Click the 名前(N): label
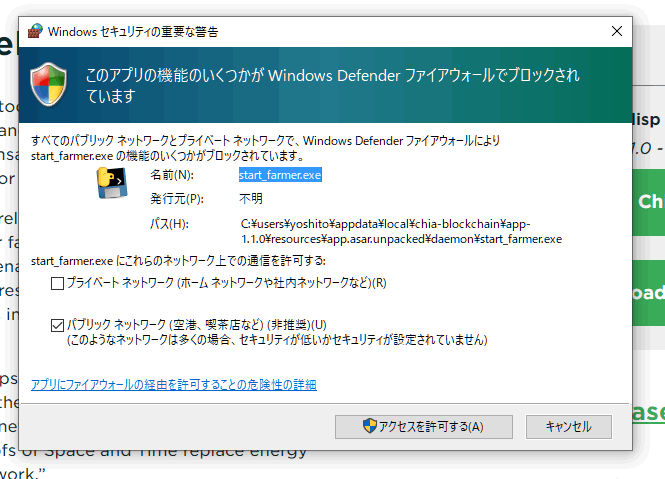The width and height of the screenshot is (665, 479). [x=169, y=175]
